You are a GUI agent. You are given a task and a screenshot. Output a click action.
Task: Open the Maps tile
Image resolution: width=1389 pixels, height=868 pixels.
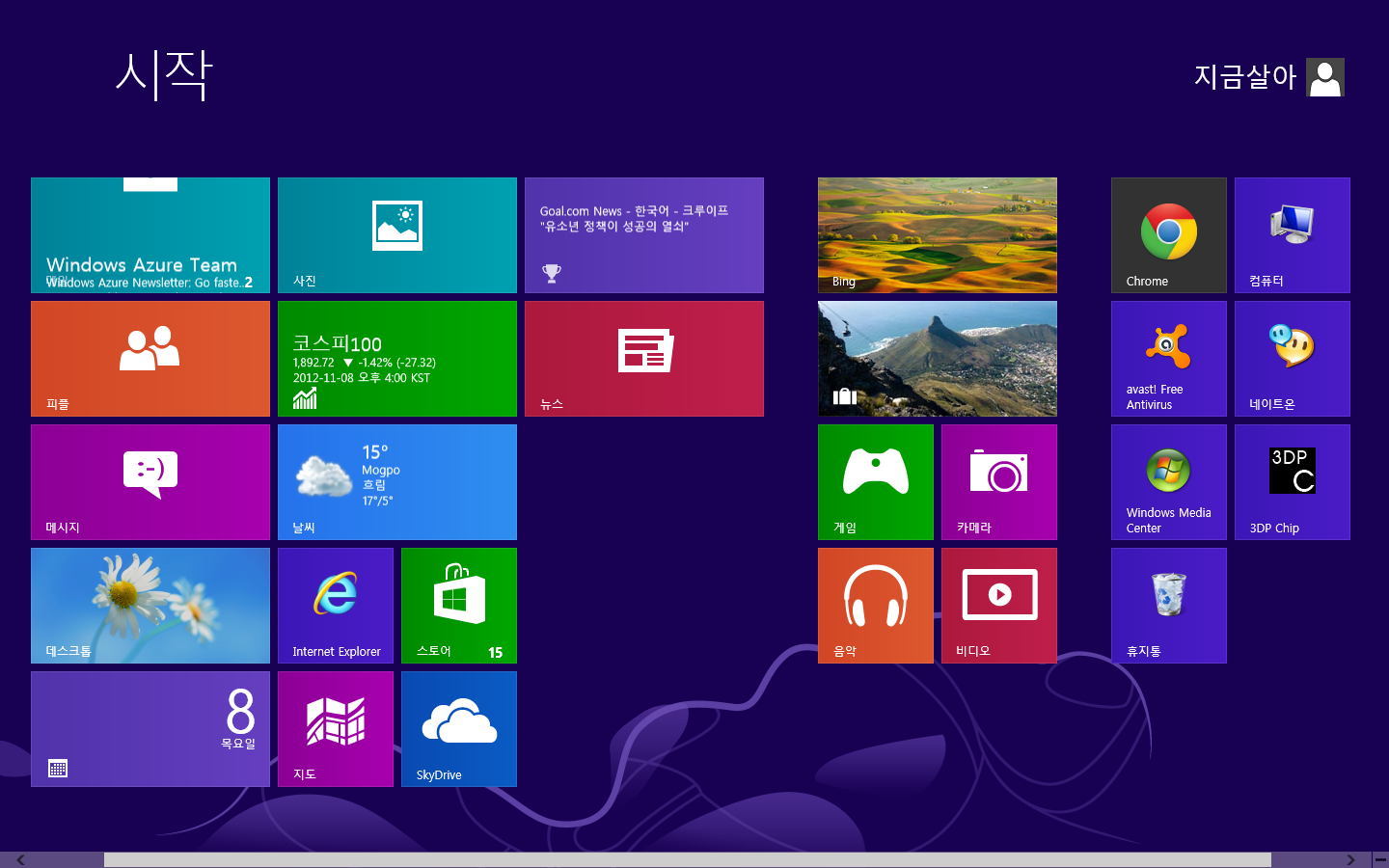335,728
